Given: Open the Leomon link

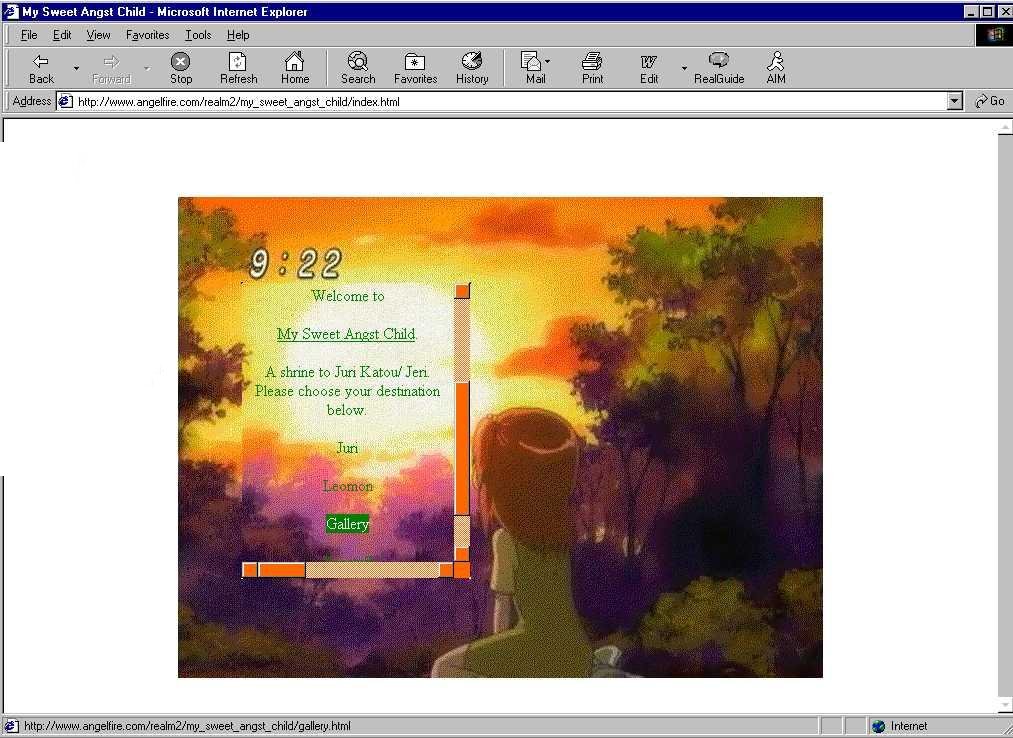Looking at the screenshot, I should coord(348,486).
